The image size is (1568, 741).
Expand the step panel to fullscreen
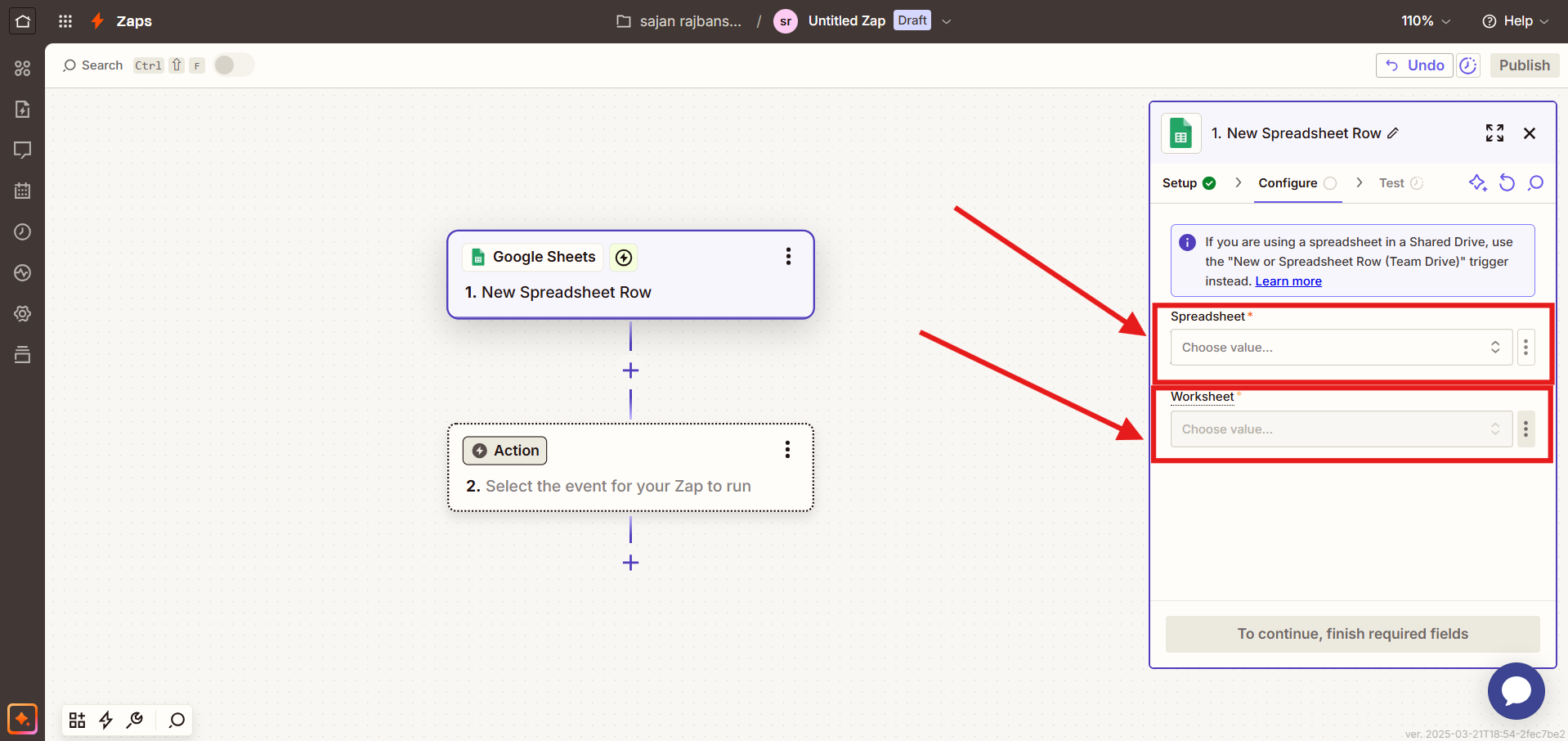(1494, 133)
